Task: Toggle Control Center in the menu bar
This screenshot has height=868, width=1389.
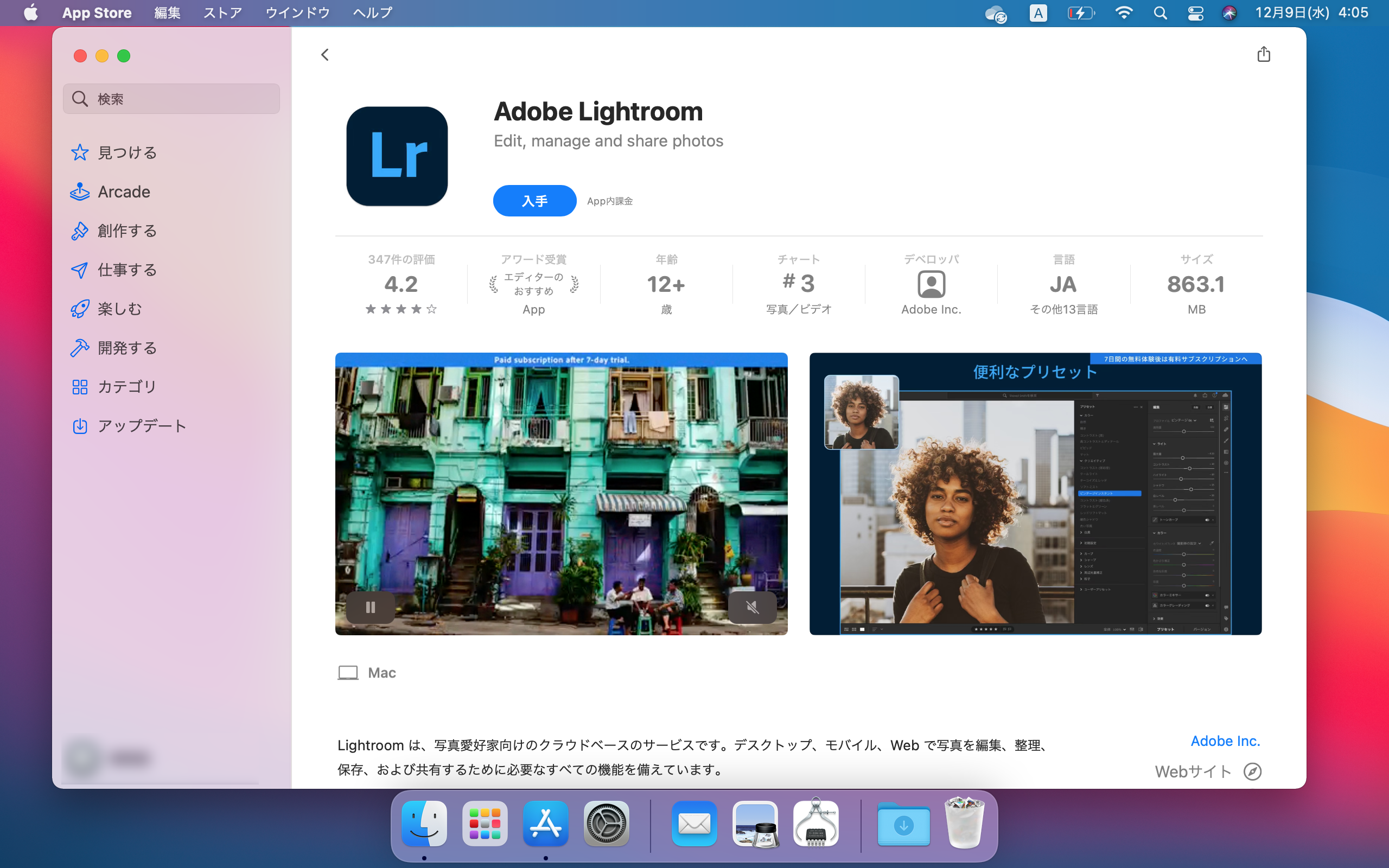Action: pyautogui.click(x=1195, y=12)
